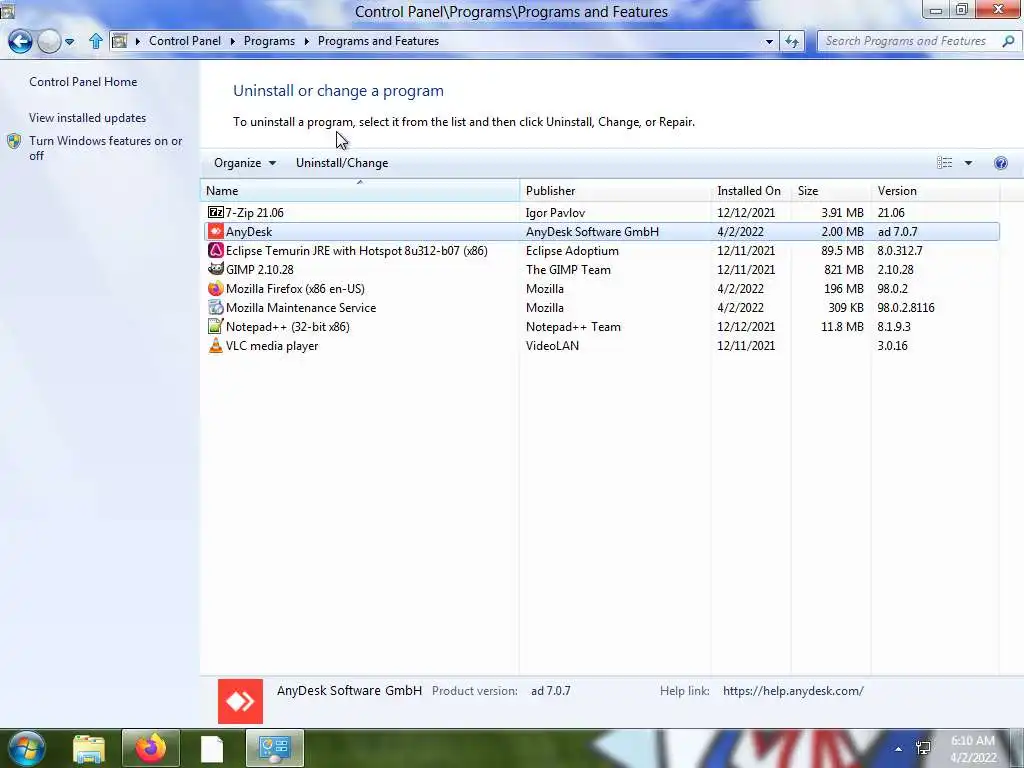Click the AnyDesk Software GmbH publisher cell

[592, 231]
